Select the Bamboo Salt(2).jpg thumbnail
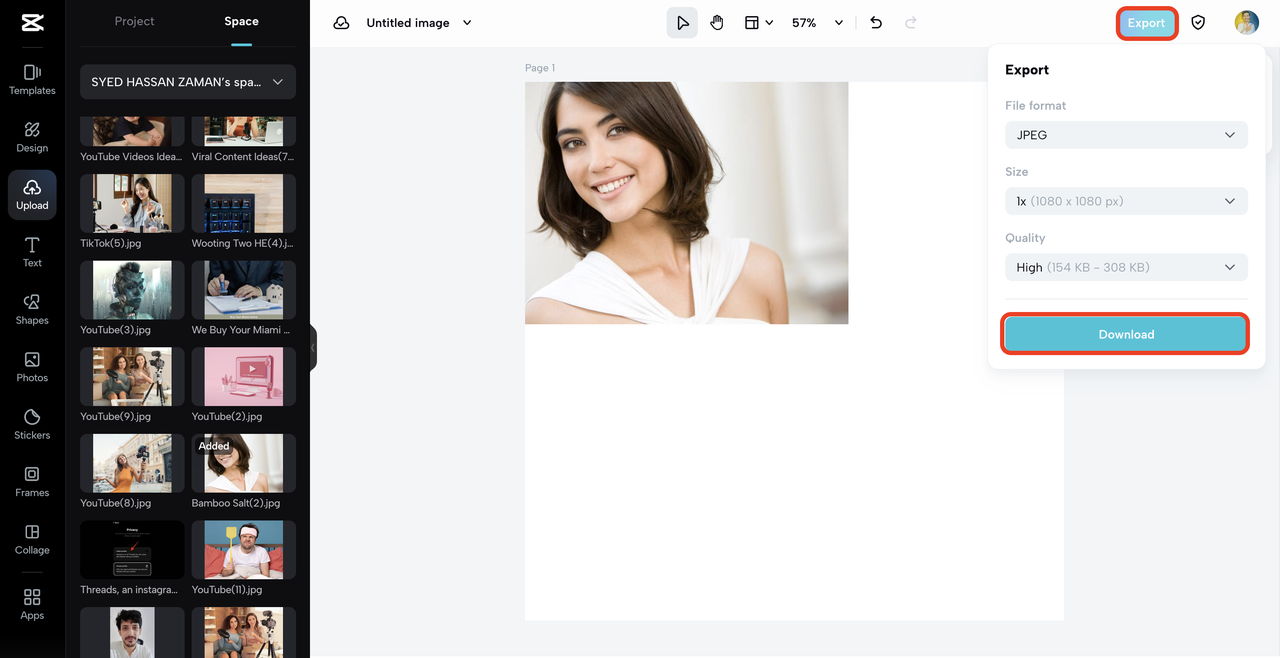1280x658 pixels. tap(244, 463)
